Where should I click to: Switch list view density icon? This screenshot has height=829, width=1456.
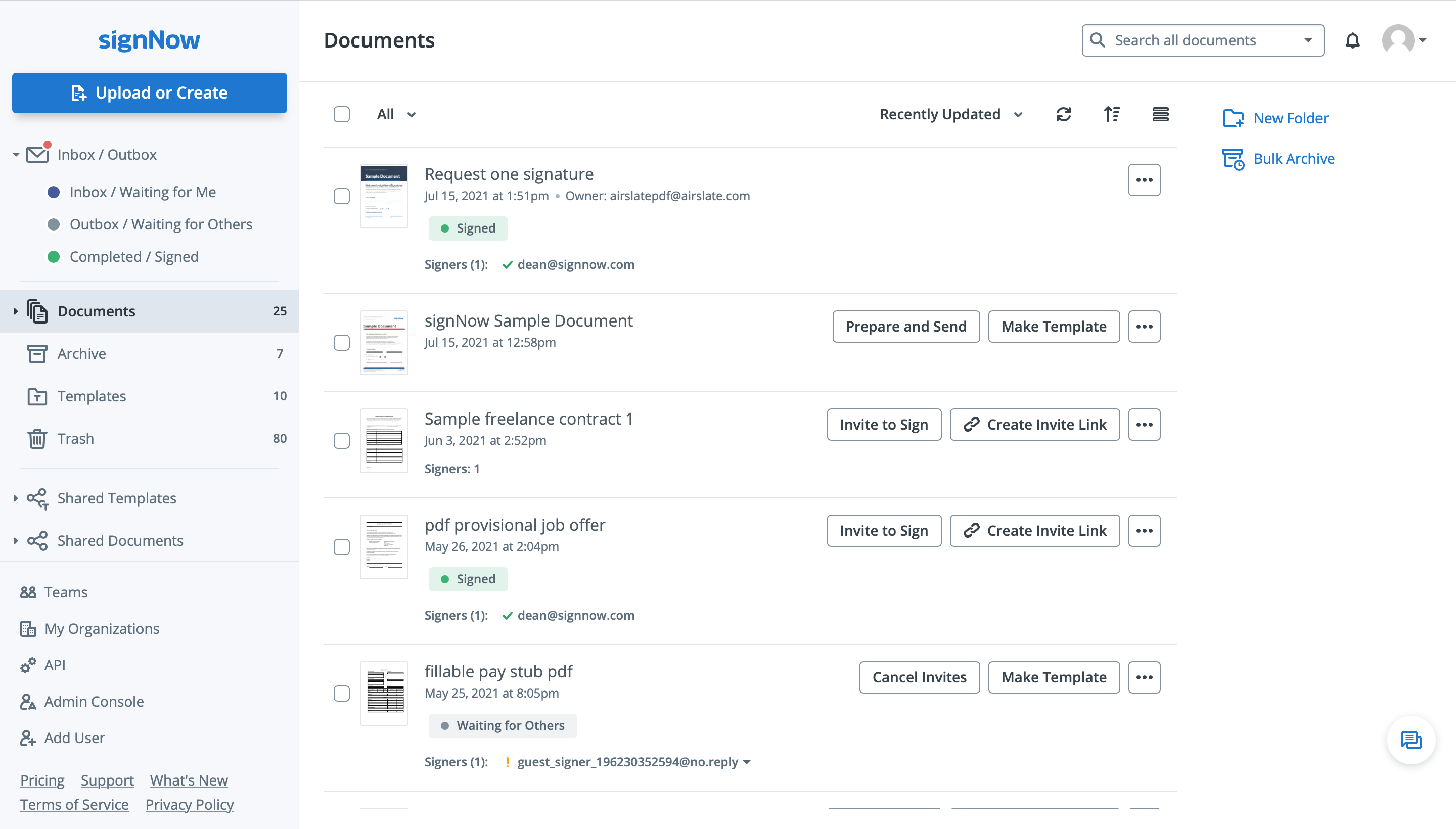(x=1160, y=114)
